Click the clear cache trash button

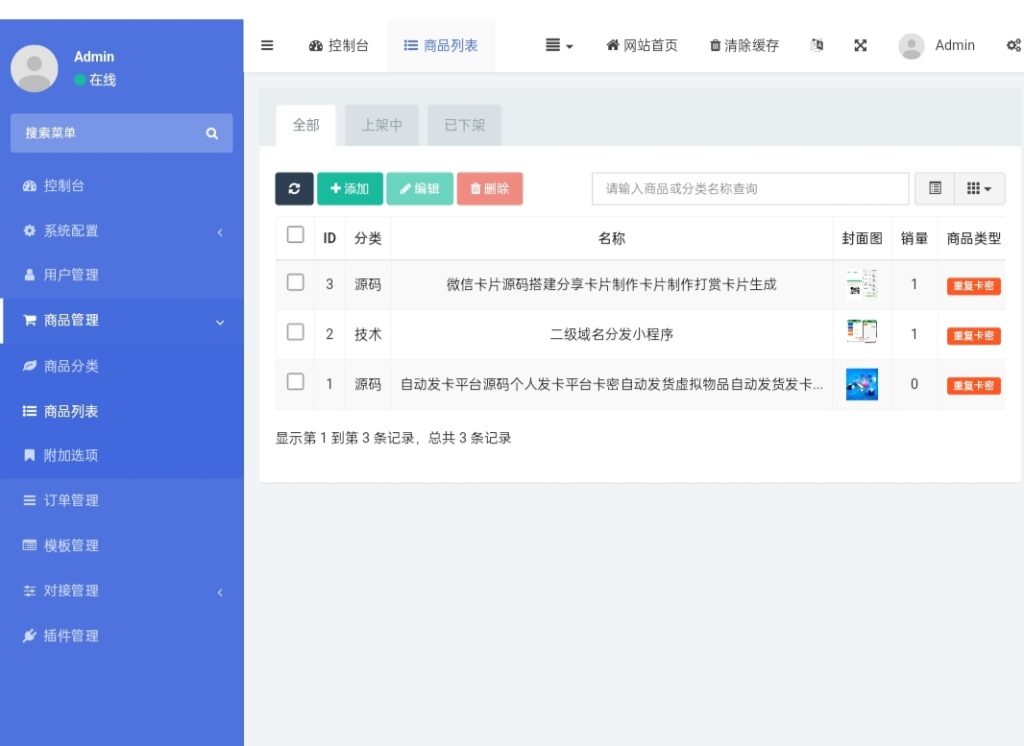(744, 45)
